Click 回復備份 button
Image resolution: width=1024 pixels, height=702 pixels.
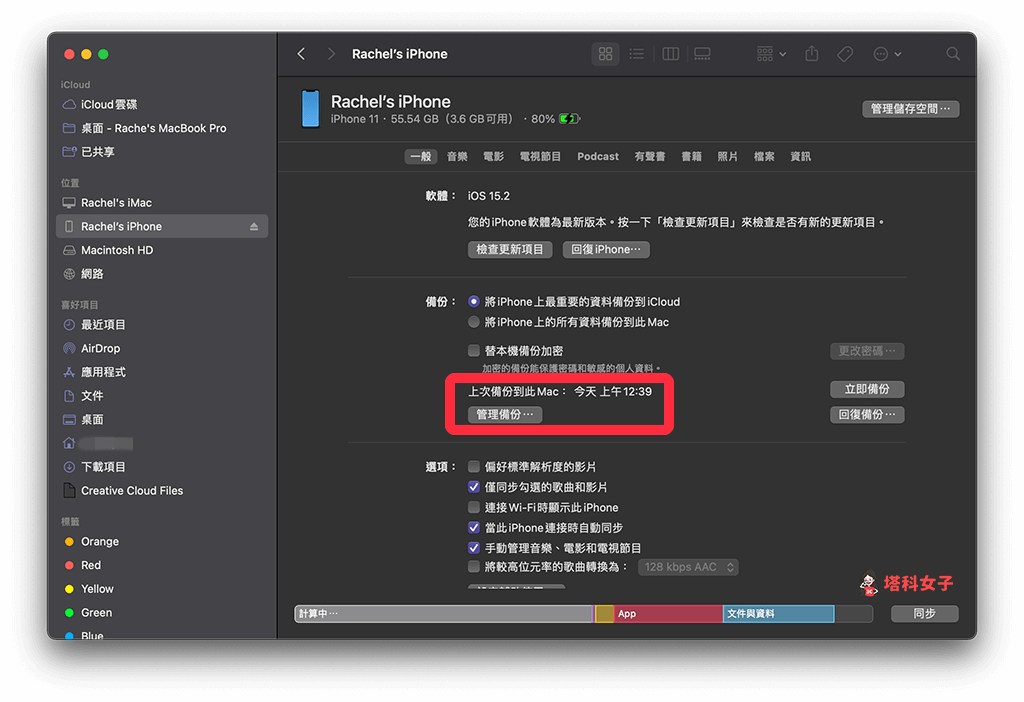pos(867,415)
